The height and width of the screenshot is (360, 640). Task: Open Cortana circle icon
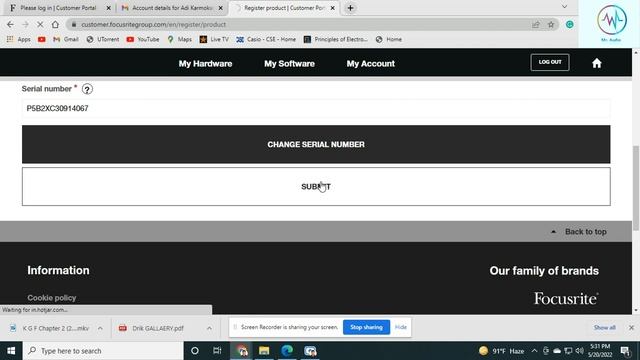[x=195, y=351]
